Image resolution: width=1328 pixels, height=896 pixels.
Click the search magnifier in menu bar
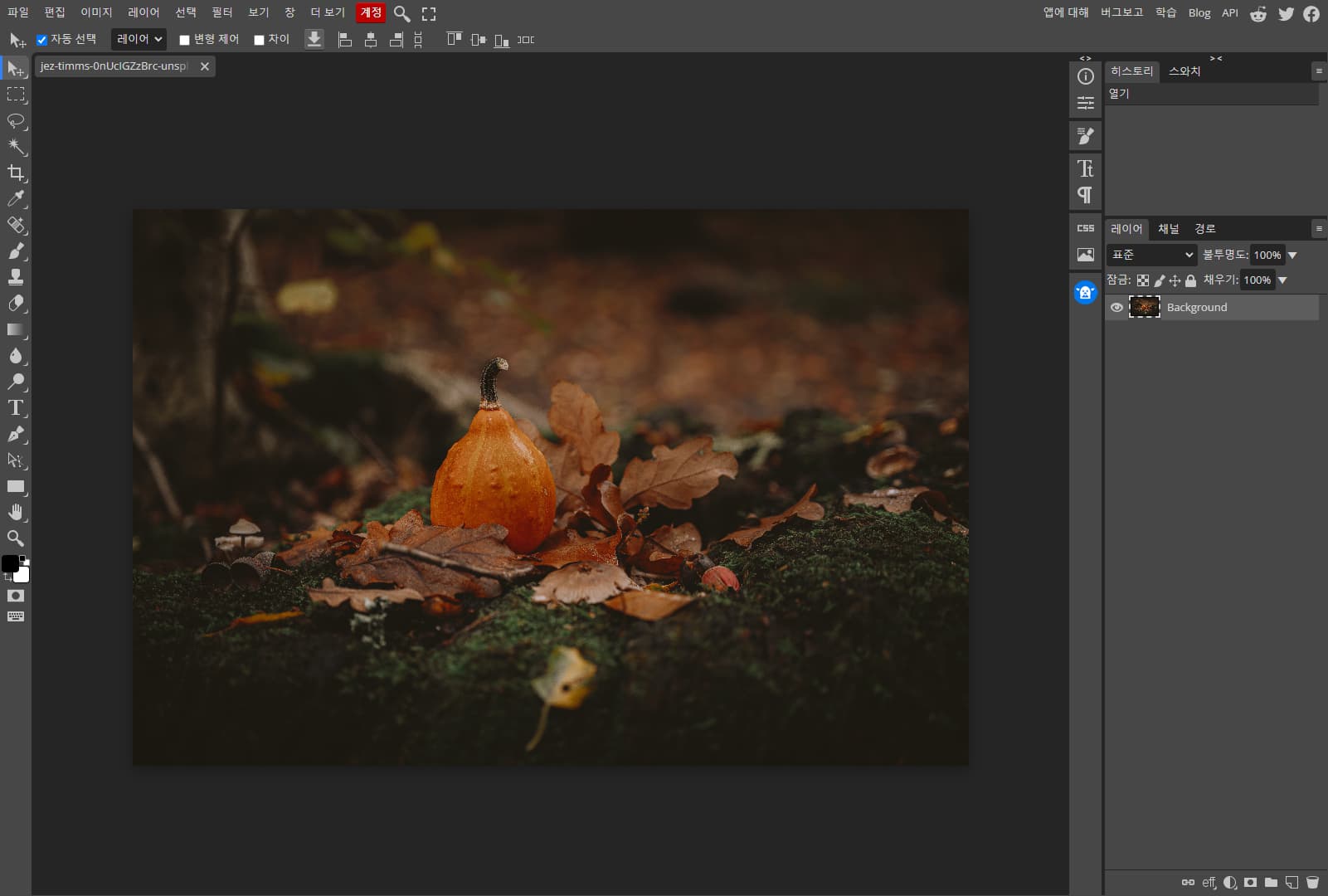click(x=401, y=13)
